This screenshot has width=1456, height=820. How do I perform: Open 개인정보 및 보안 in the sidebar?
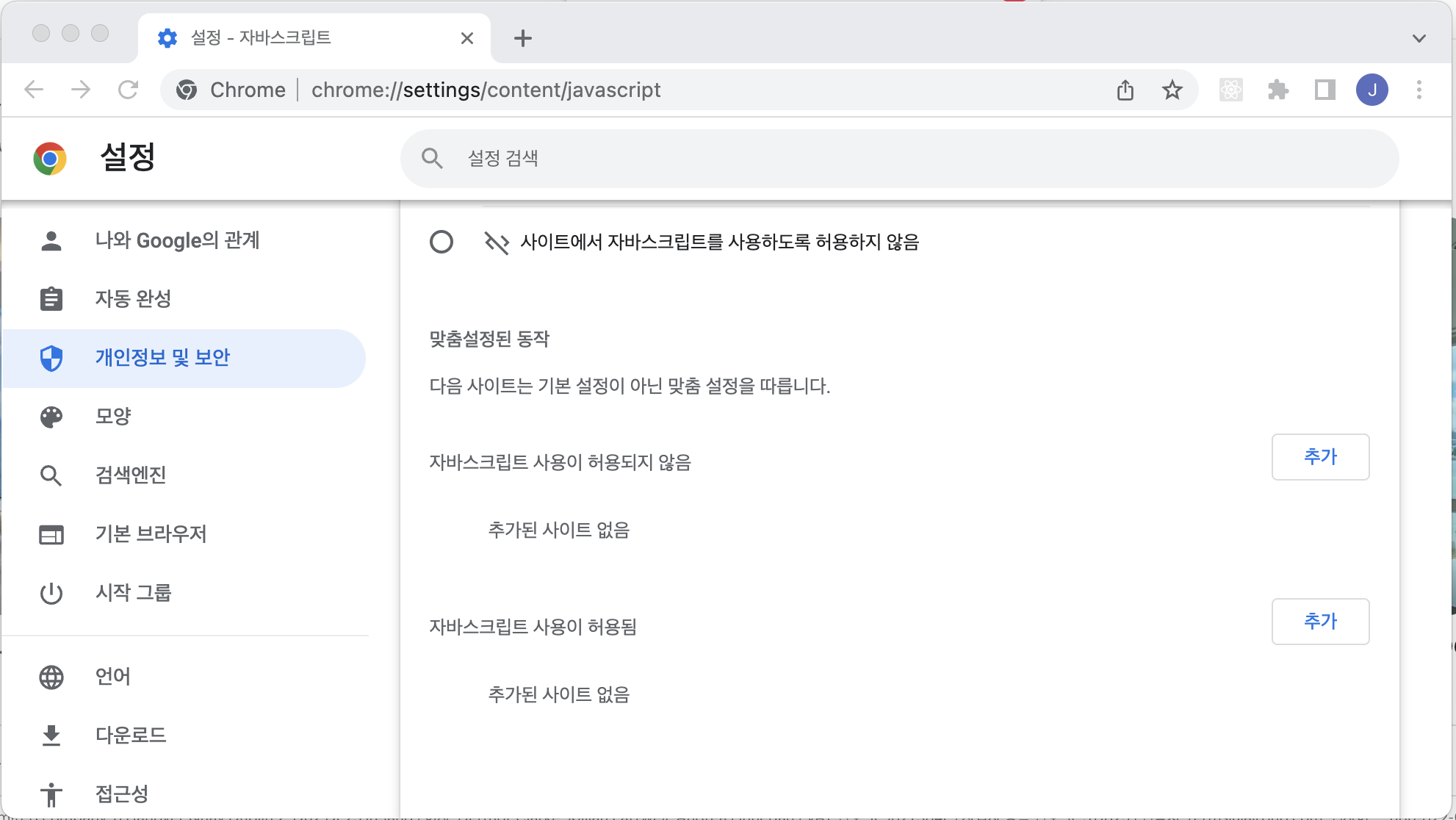[x=162, y=358]
